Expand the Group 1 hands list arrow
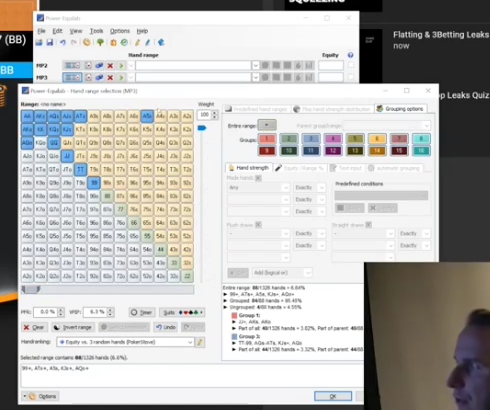The image size is (490, 410). tap(234, 322)
